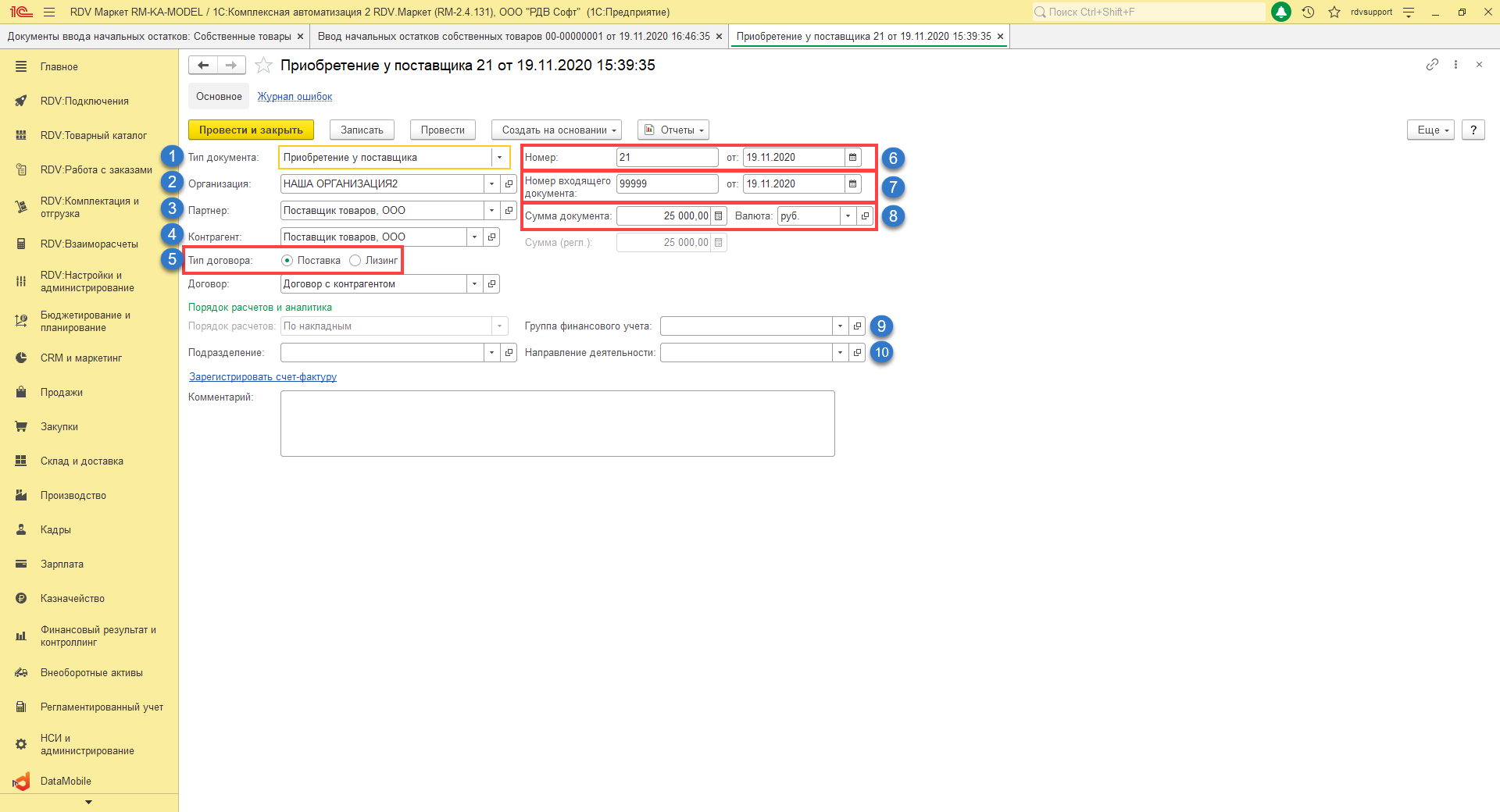Open help with the question mark button
This screenshot has width=1500, height=812.
pos(1473,130)
